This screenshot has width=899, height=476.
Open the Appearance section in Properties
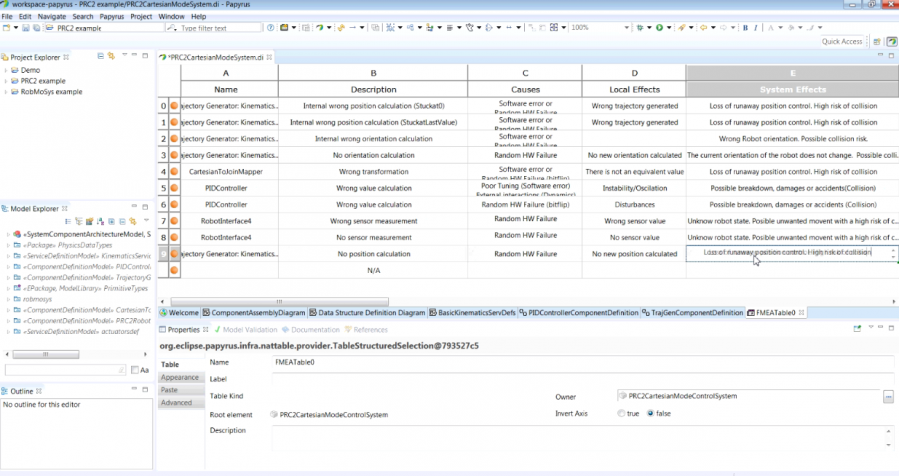click(180, 377)
